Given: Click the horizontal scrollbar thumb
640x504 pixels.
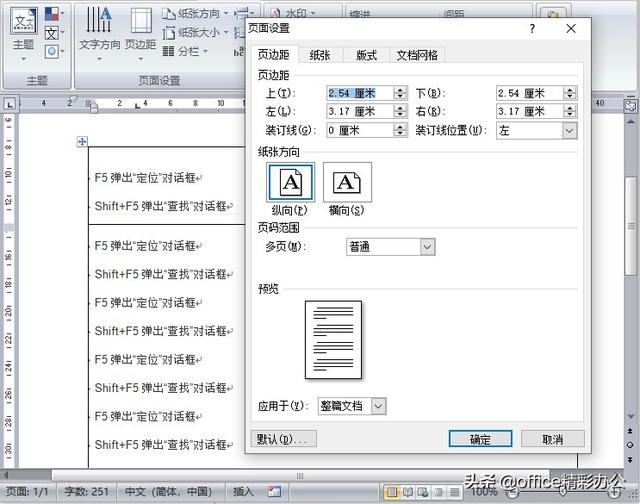Looking at the screenshot, I should [x=300, y=476].
